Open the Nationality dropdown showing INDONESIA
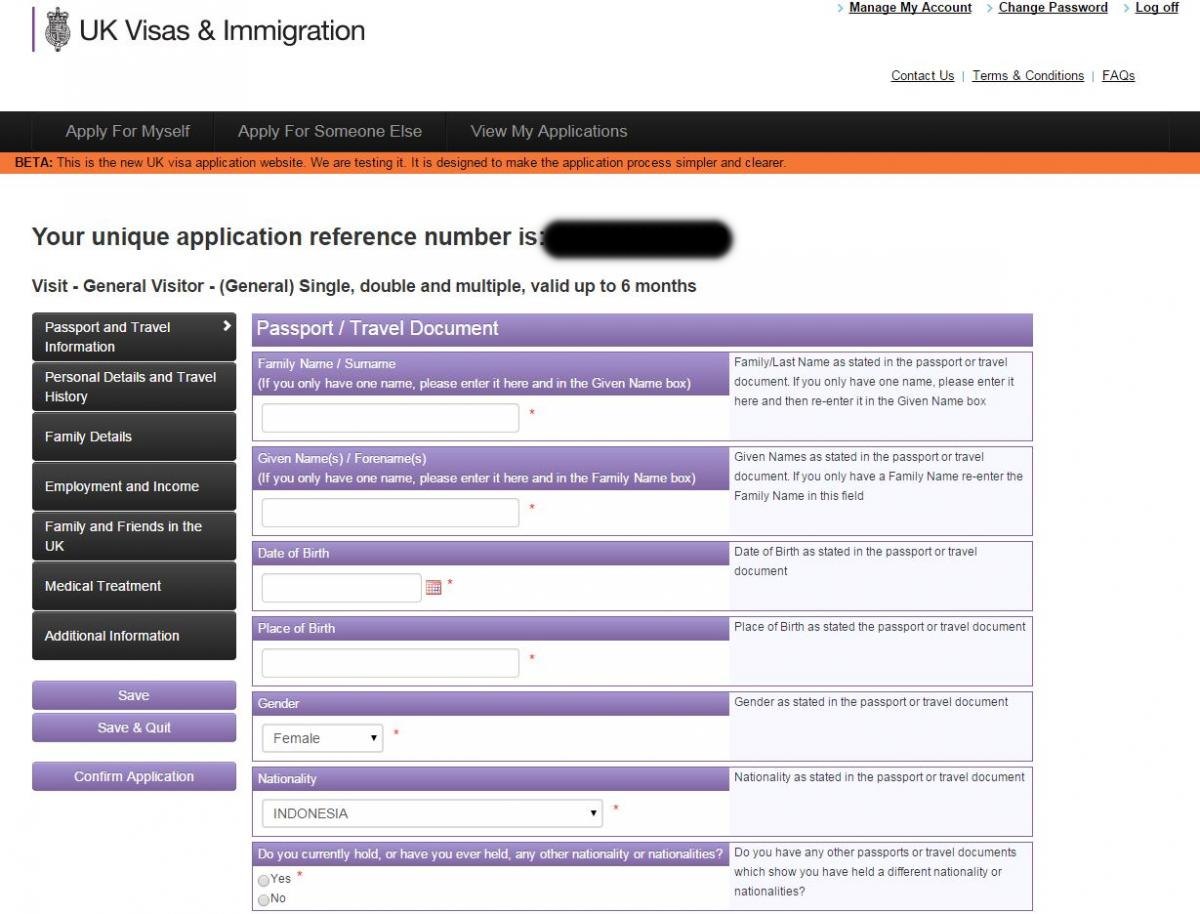Screen dimensions: 1200x914 432,813
